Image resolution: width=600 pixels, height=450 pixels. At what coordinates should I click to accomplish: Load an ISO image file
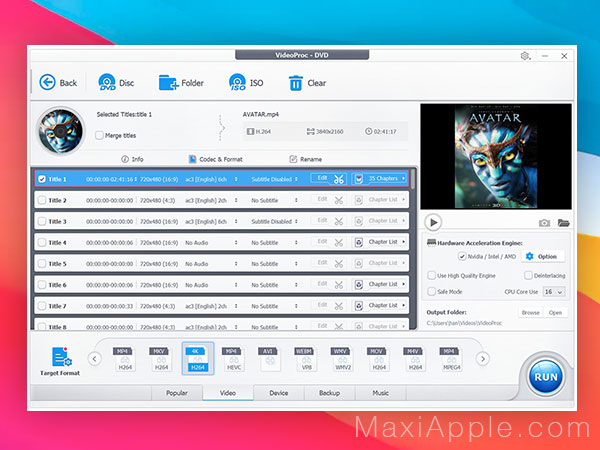click(x=246, y=83)
